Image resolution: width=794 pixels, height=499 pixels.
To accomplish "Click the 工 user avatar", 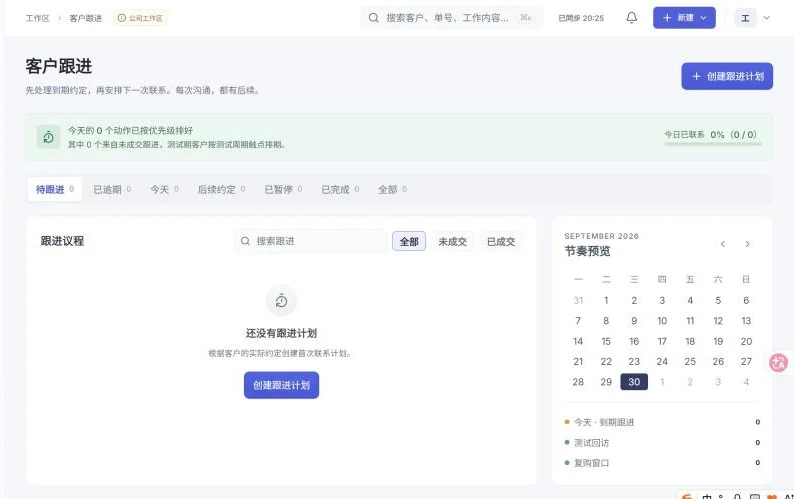I will [x=745, y=18].
